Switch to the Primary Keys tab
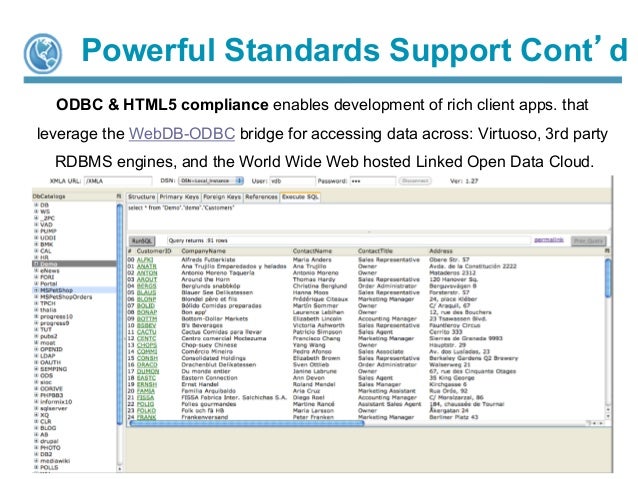This screenshot has width=638, height=479. 179,197
